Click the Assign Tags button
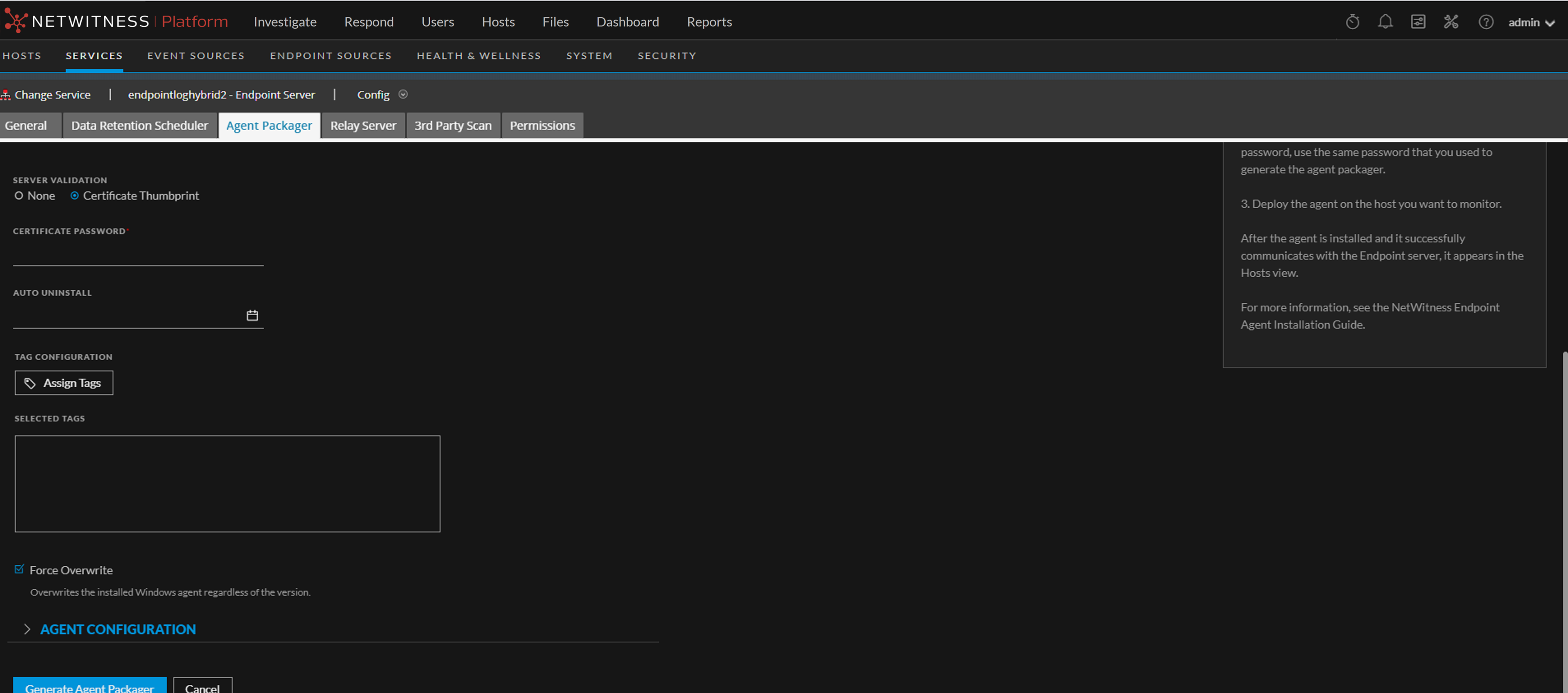Screen dimensions: 1568x693 (x=64, y=383)
